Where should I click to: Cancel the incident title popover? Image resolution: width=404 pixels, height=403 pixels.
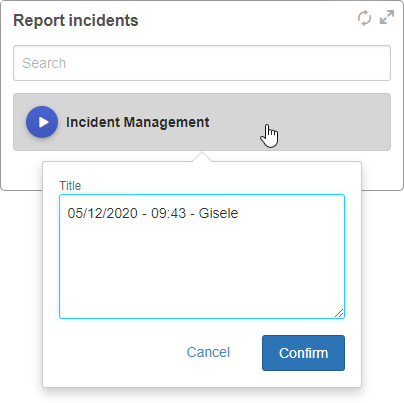coord(208,352)
